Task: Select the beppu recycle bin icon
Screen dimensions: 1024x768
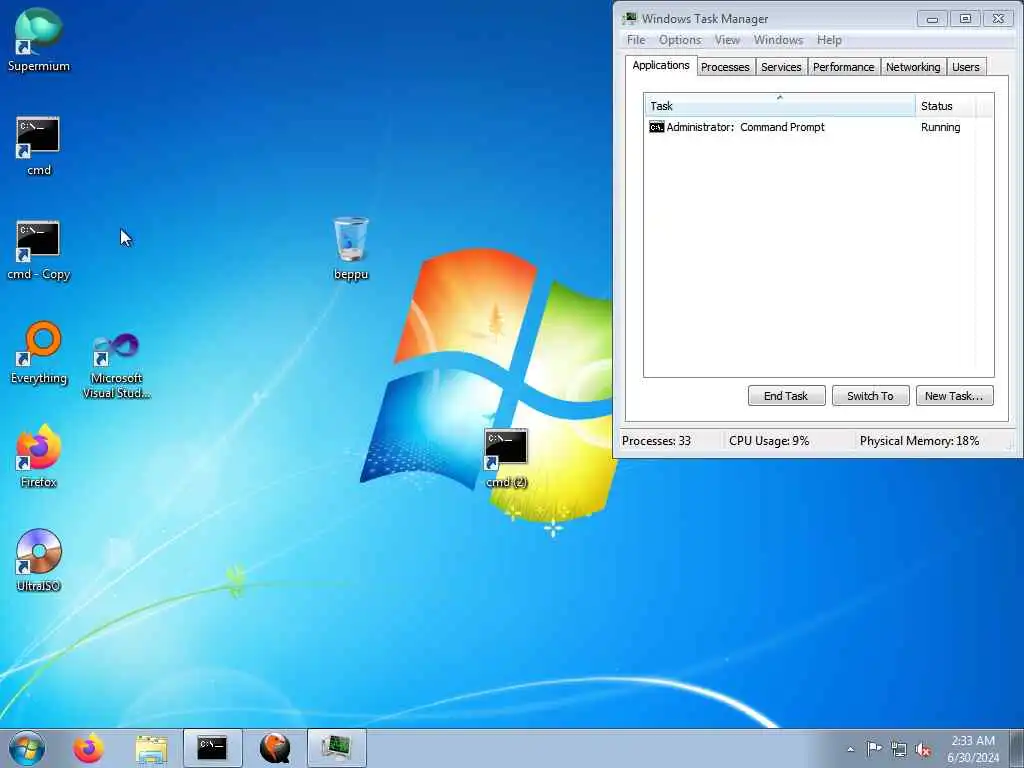Action: 351,248
